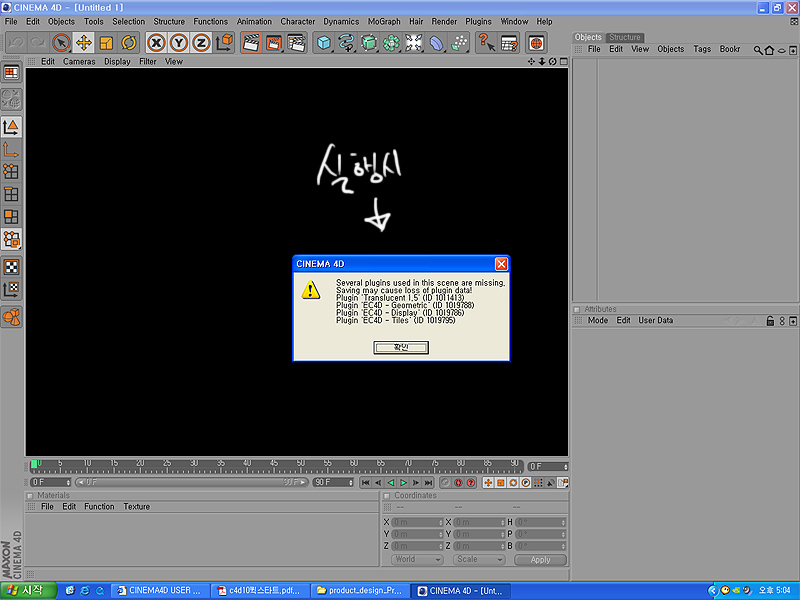Open the Plugins menu
Viewport: 800px width, 600px height.
pos(478,21)
